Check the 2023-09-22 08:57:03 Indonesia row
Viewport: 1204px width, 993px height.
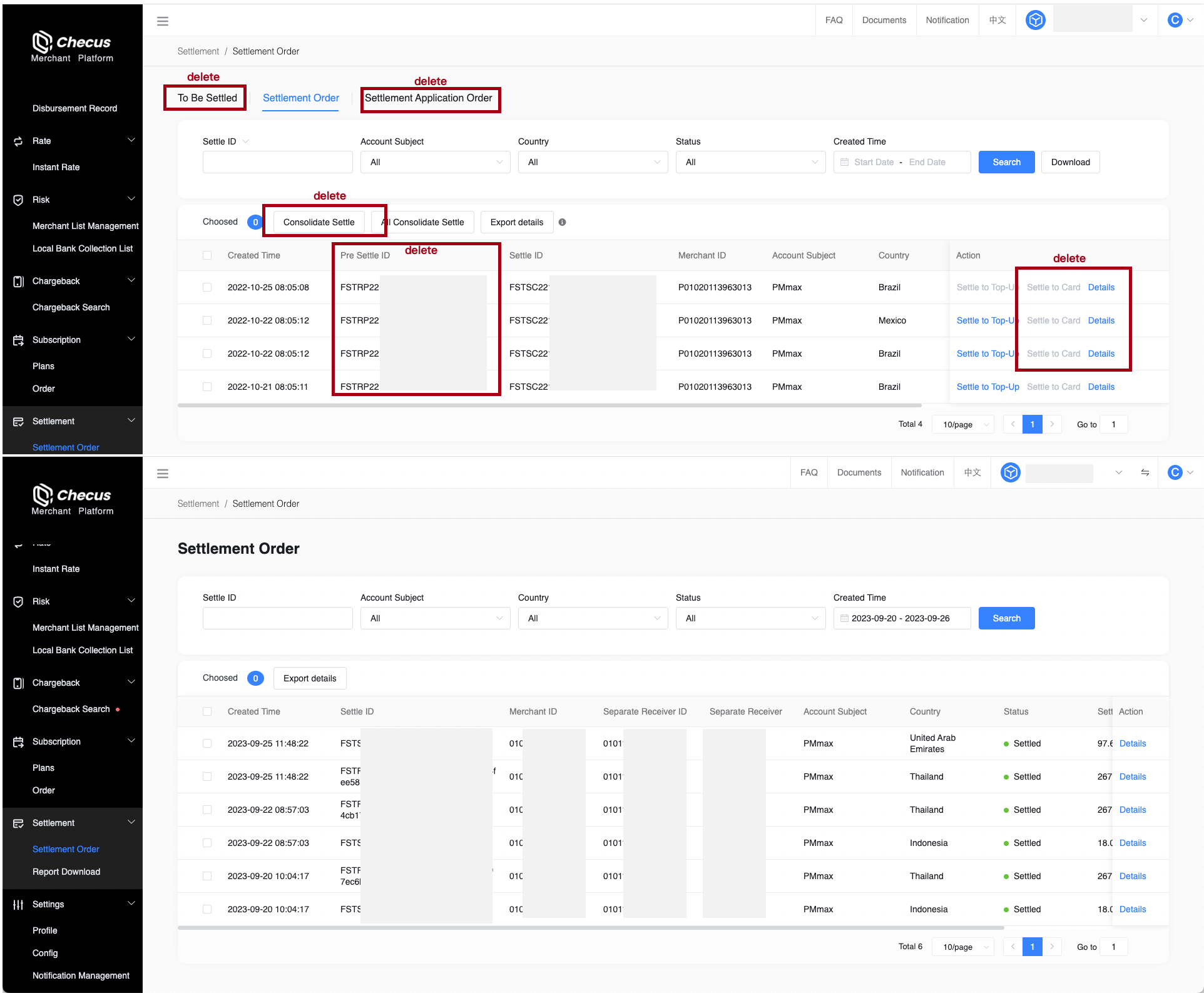click(207, 843)
